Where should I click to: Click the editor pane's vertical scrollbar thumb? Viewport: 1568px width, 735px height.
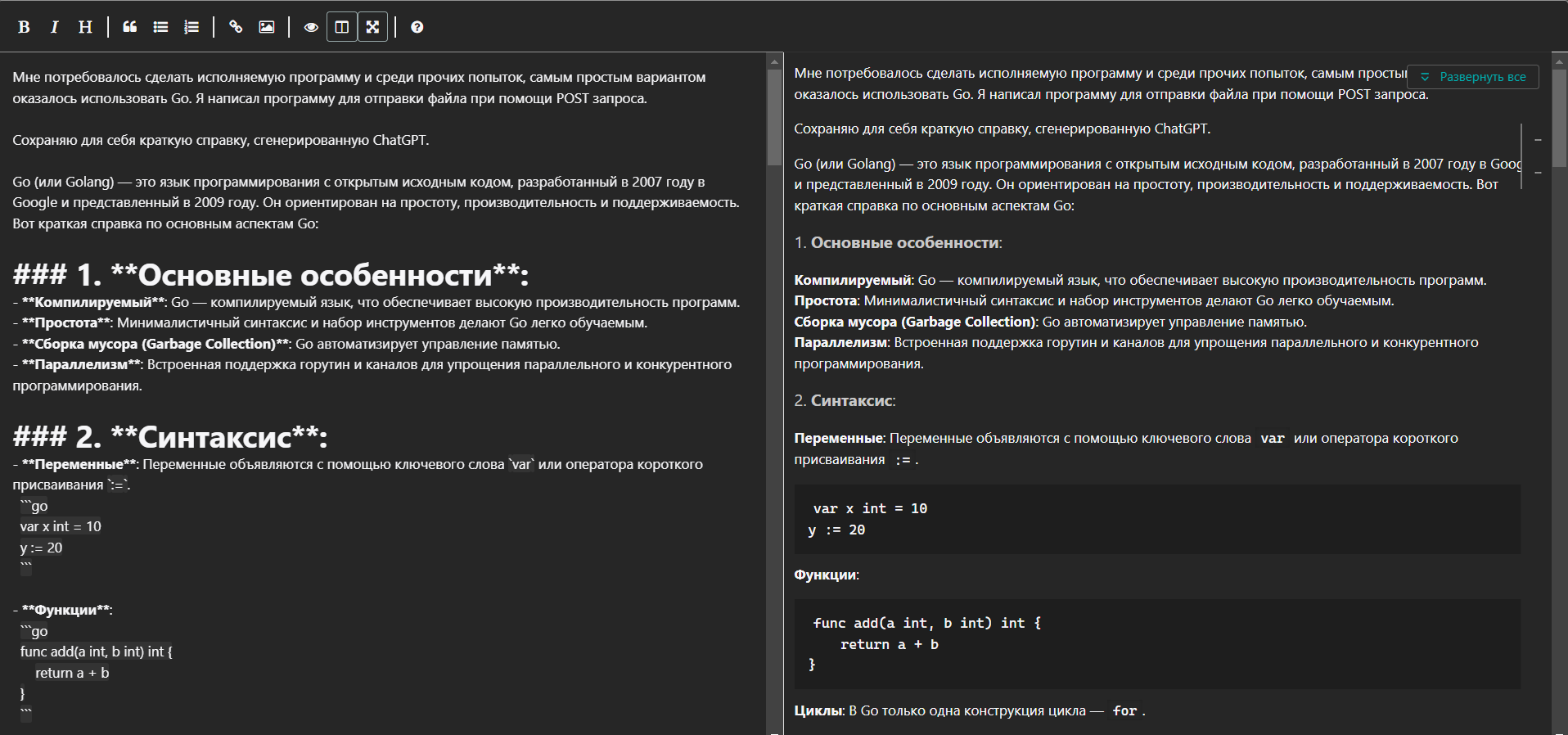tap(774, 117)
